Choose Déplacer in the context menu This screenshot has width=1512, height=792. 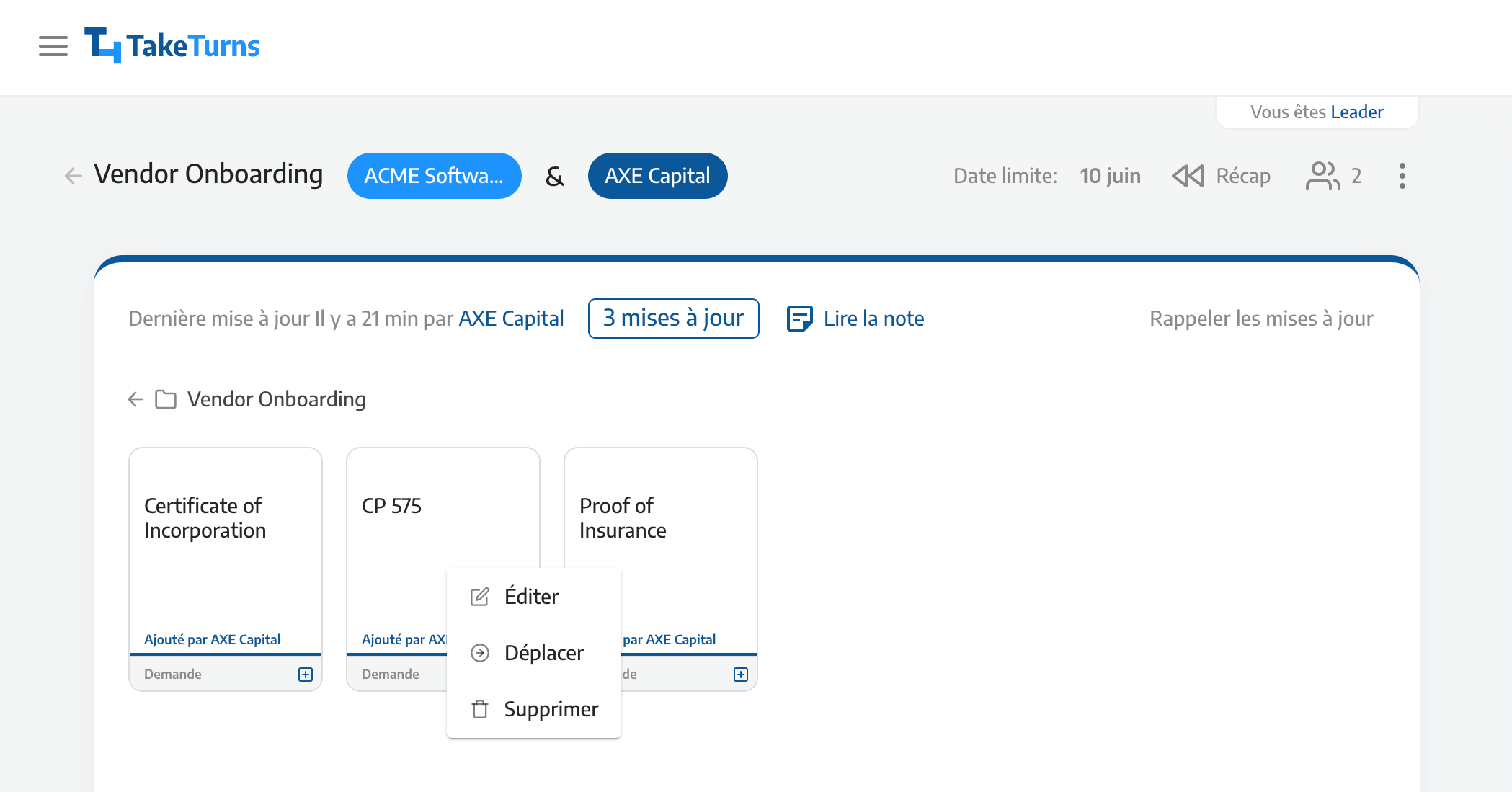pyautogui.click(x=534, y=652)
